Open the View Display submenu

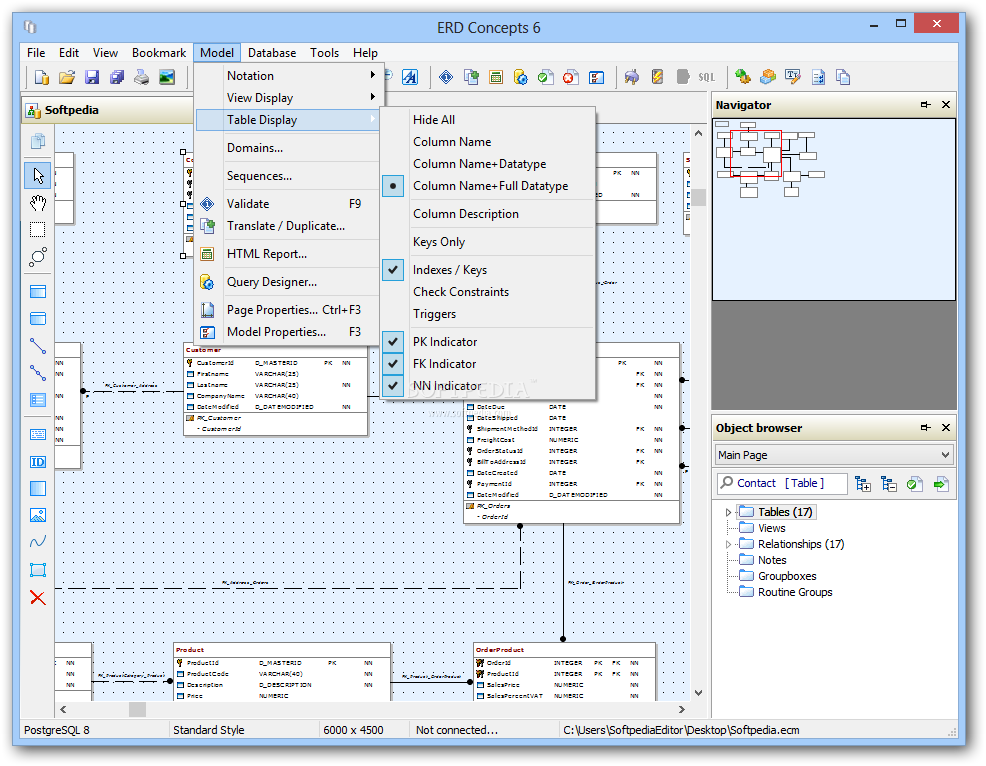[x=287, y=98]
